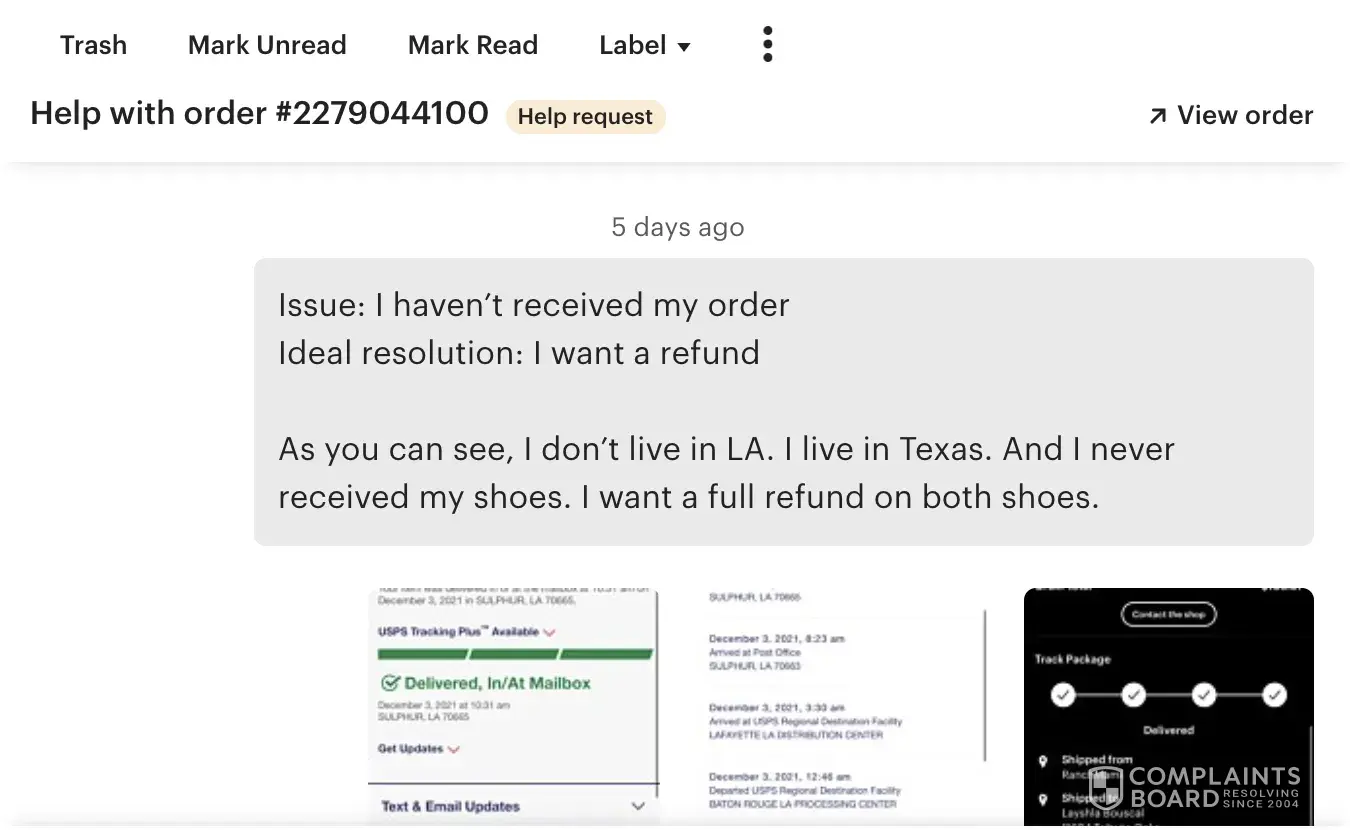Open the three-dot more options menu
Viewport: 1350px width, 830px height.
coord(767,45)
